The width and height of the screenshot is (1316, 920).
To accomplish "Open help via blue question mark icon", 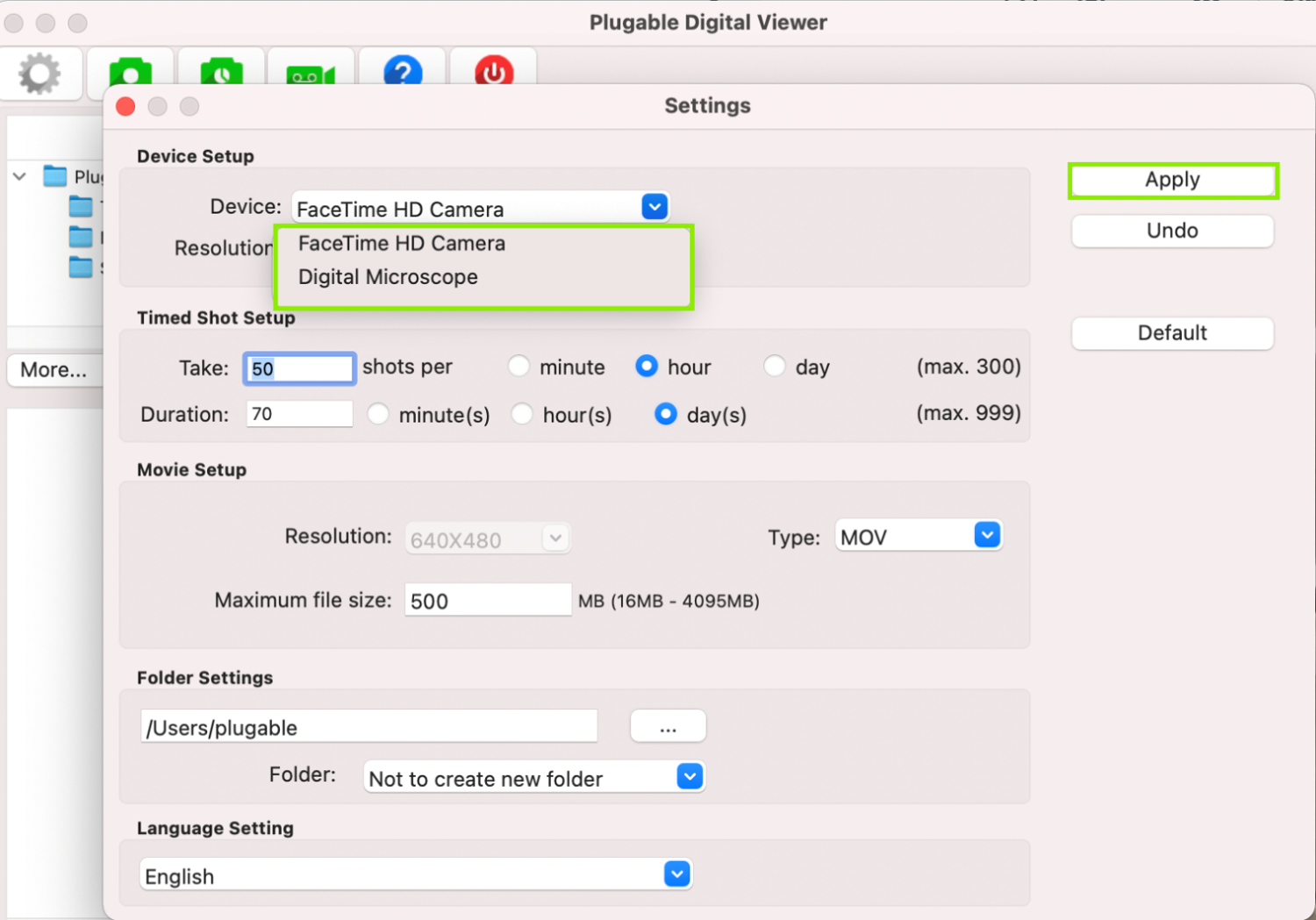I will 403,72.
